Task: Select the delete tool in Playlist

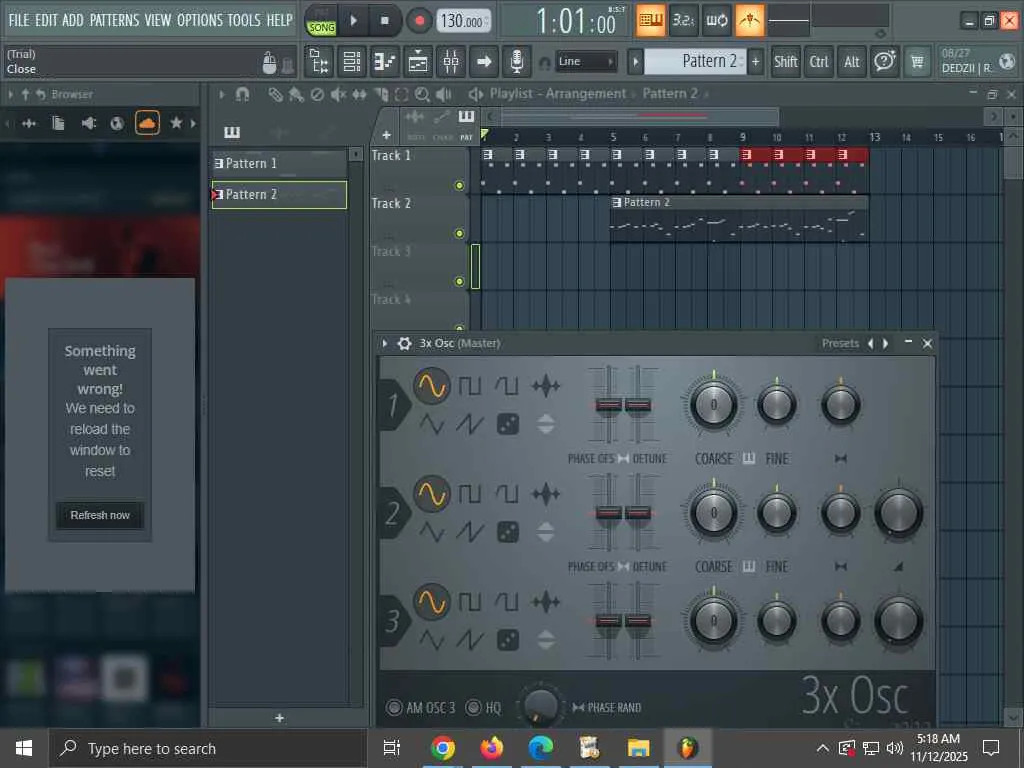Action: pyautogui.click(x=317, y=95)
